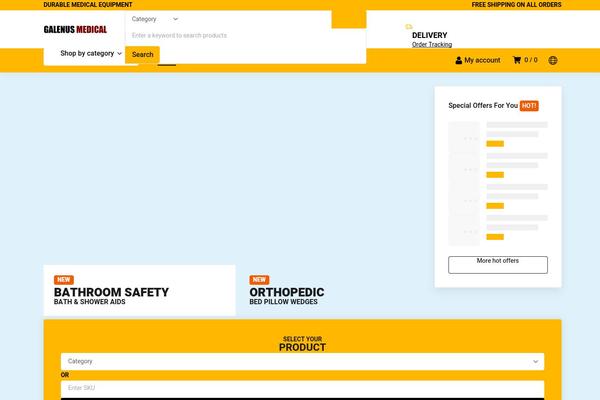This screenshot has height=400, width=600.
Task: Expand the Select Your Product Category dropdown
Action: click(302, 361)
